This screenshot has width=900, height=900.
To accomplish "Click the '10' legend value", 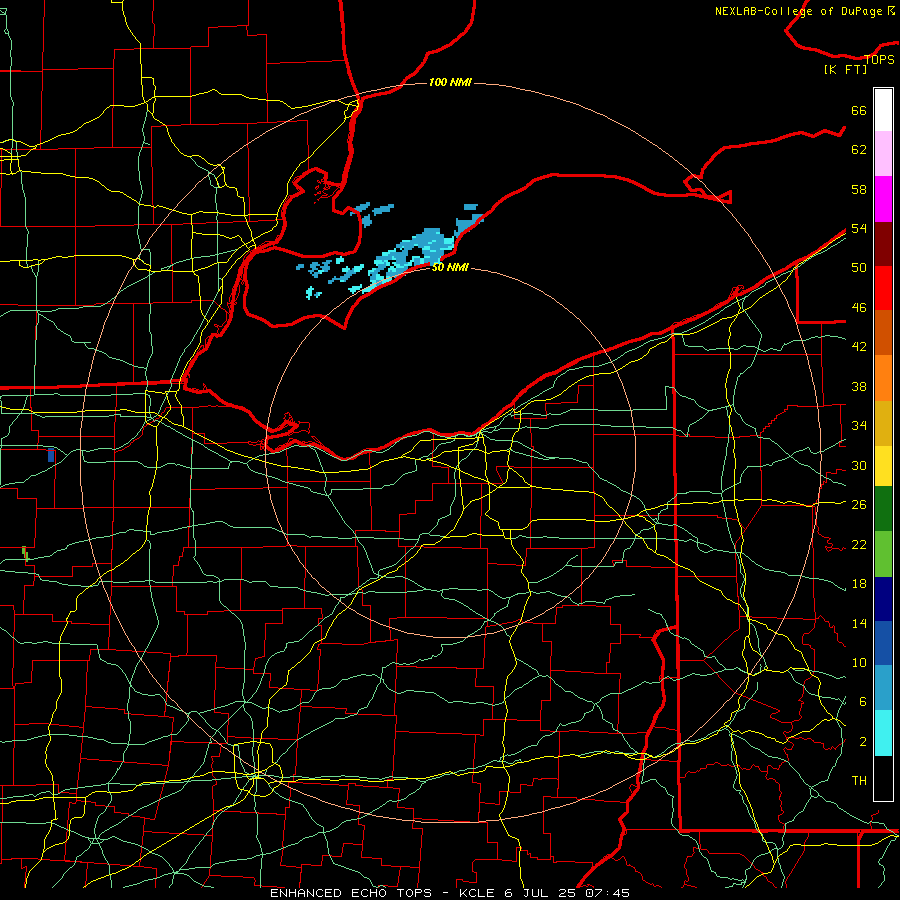I will pos(859,662).
